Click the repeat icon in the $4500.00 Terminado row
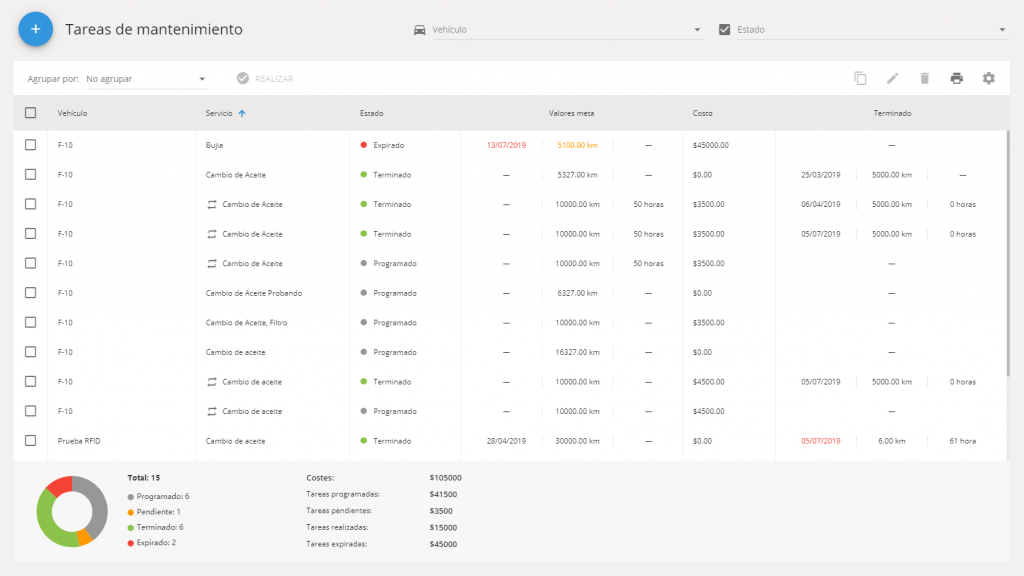Viewport: 1024px width, 576px height. (212, 382)
